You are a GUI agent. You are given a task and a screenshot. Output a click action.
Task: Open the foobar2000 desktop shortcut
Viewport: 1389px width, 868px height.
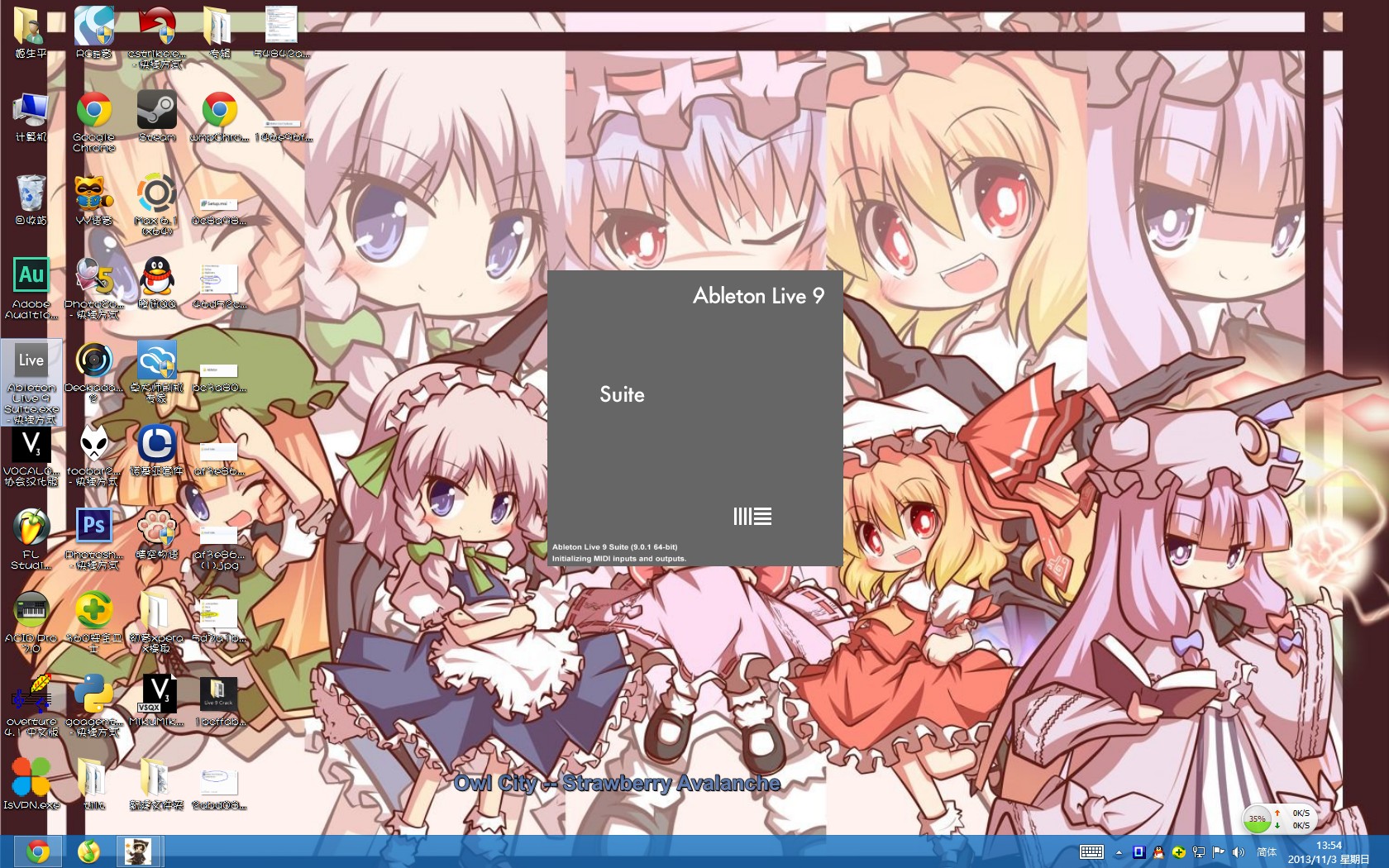93,455
